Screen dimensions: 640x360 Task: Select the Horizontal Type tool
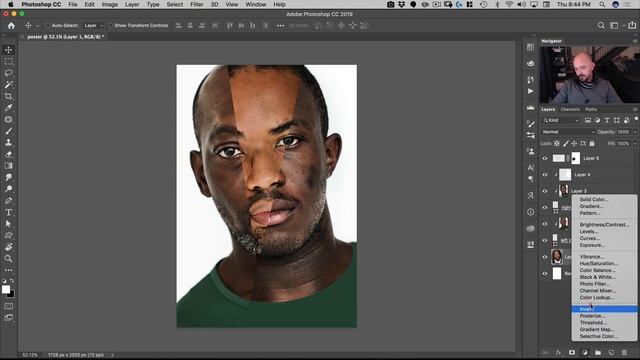[x=8, y=212]
